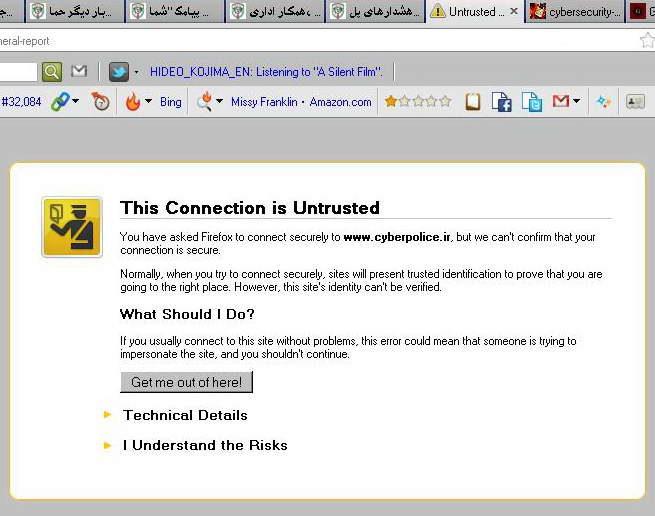Viewport: 655px width, 516px height.
Task: Click the Missy Franklin Amazon.com link
Action: 301,102
